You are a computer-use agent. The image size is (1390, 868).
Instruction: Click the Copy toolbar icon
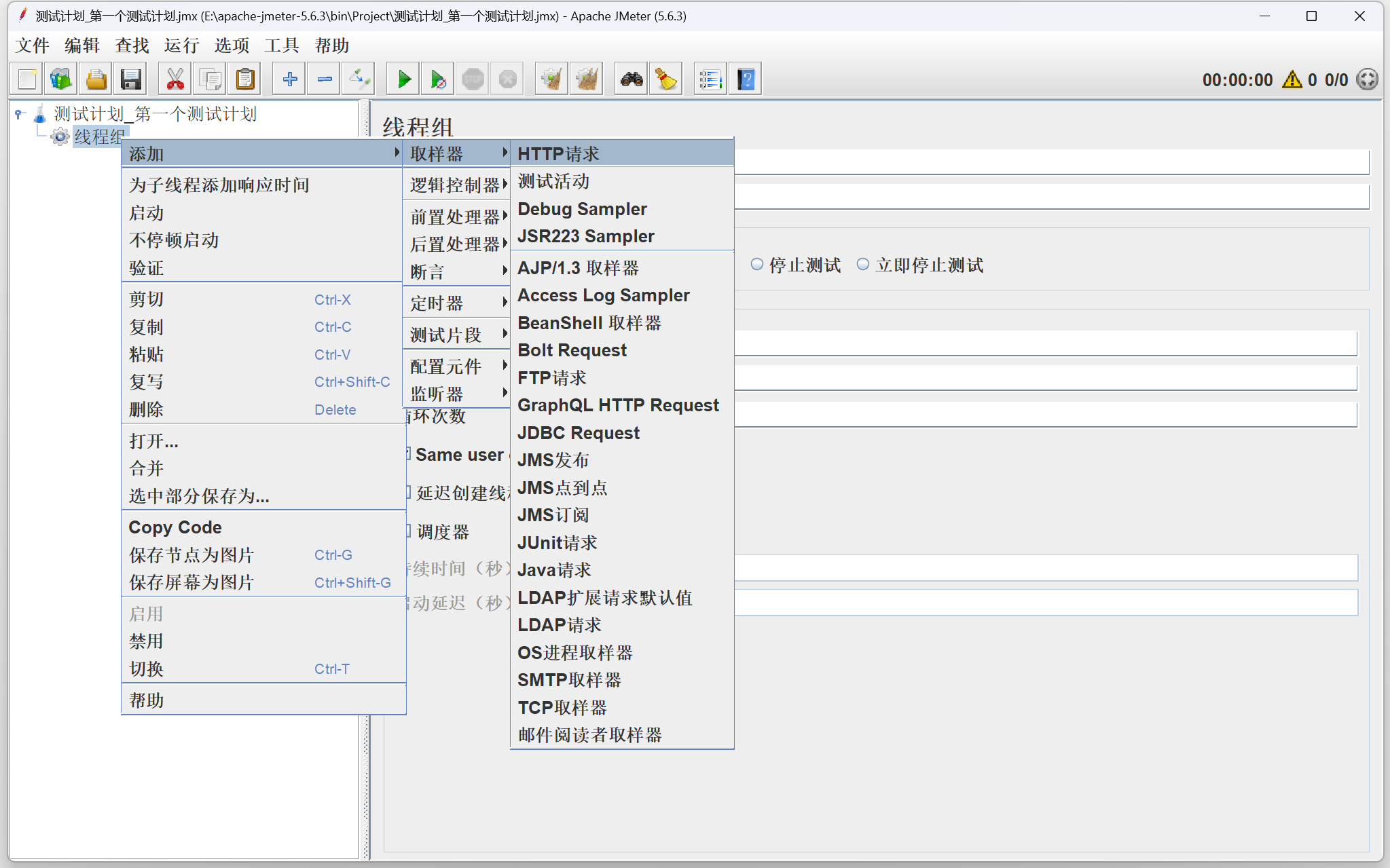click(210, 79)
